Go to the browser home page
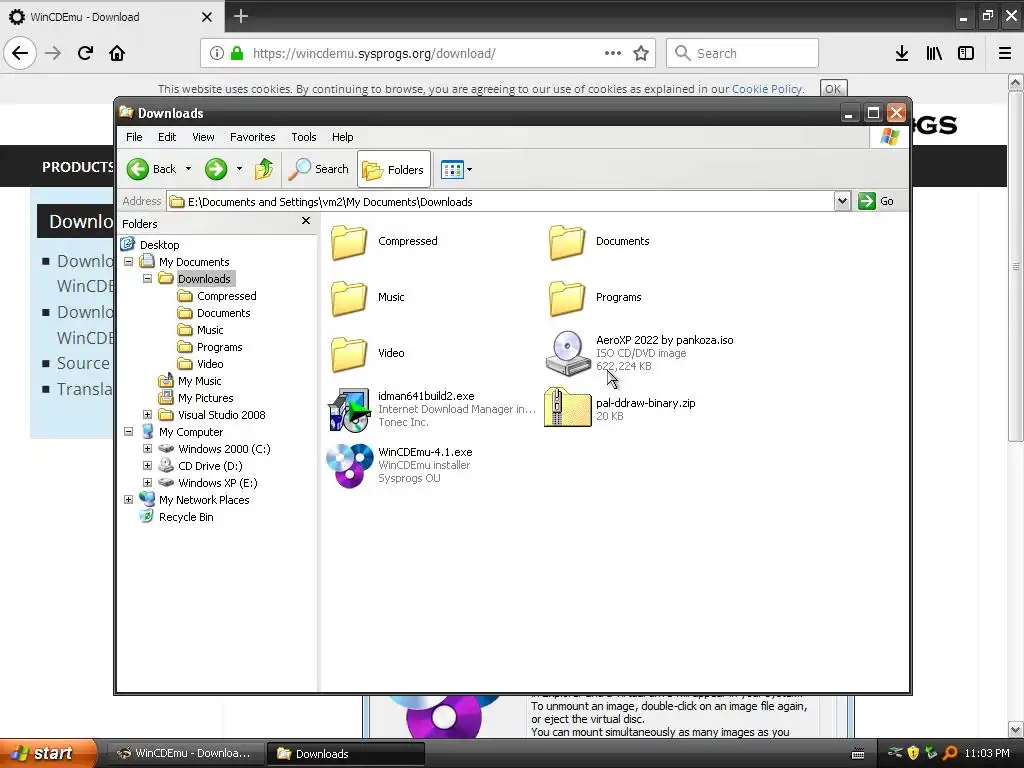The width and height of the screenshot is (1024, 768). [x=117, y=53]
